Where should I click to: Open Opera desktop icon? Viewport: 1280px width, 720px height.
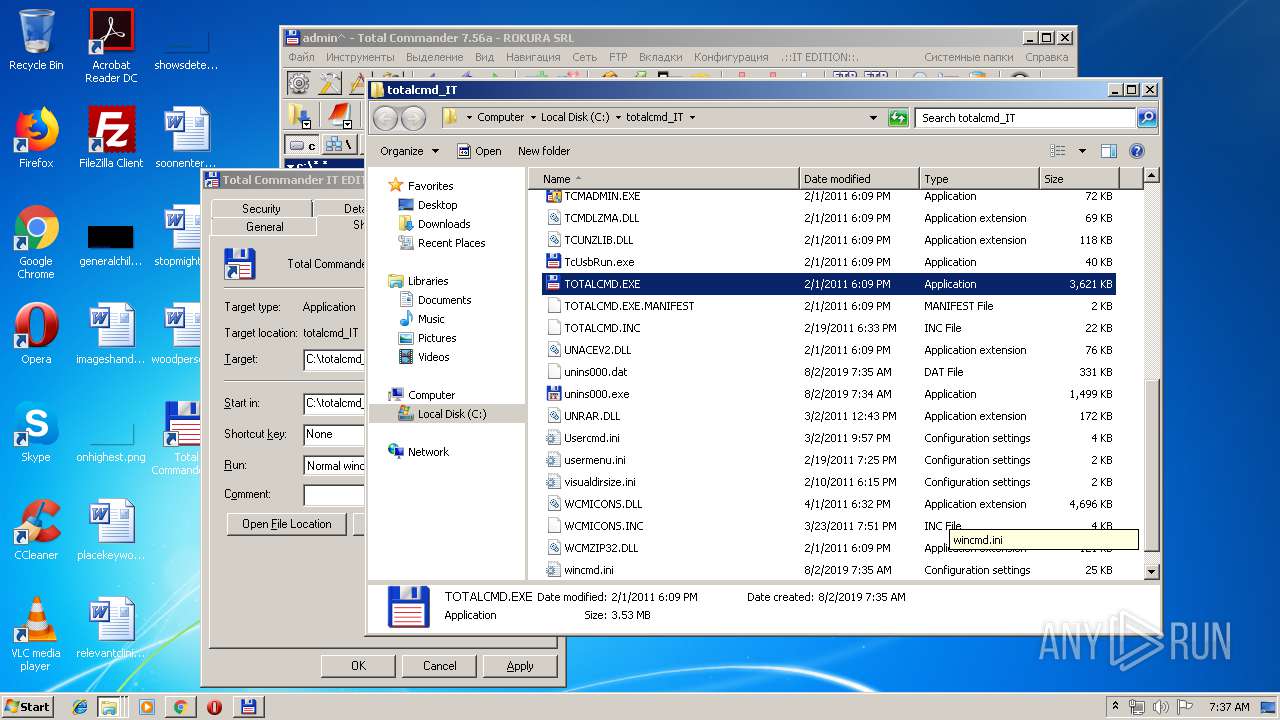tap(36, 334)
